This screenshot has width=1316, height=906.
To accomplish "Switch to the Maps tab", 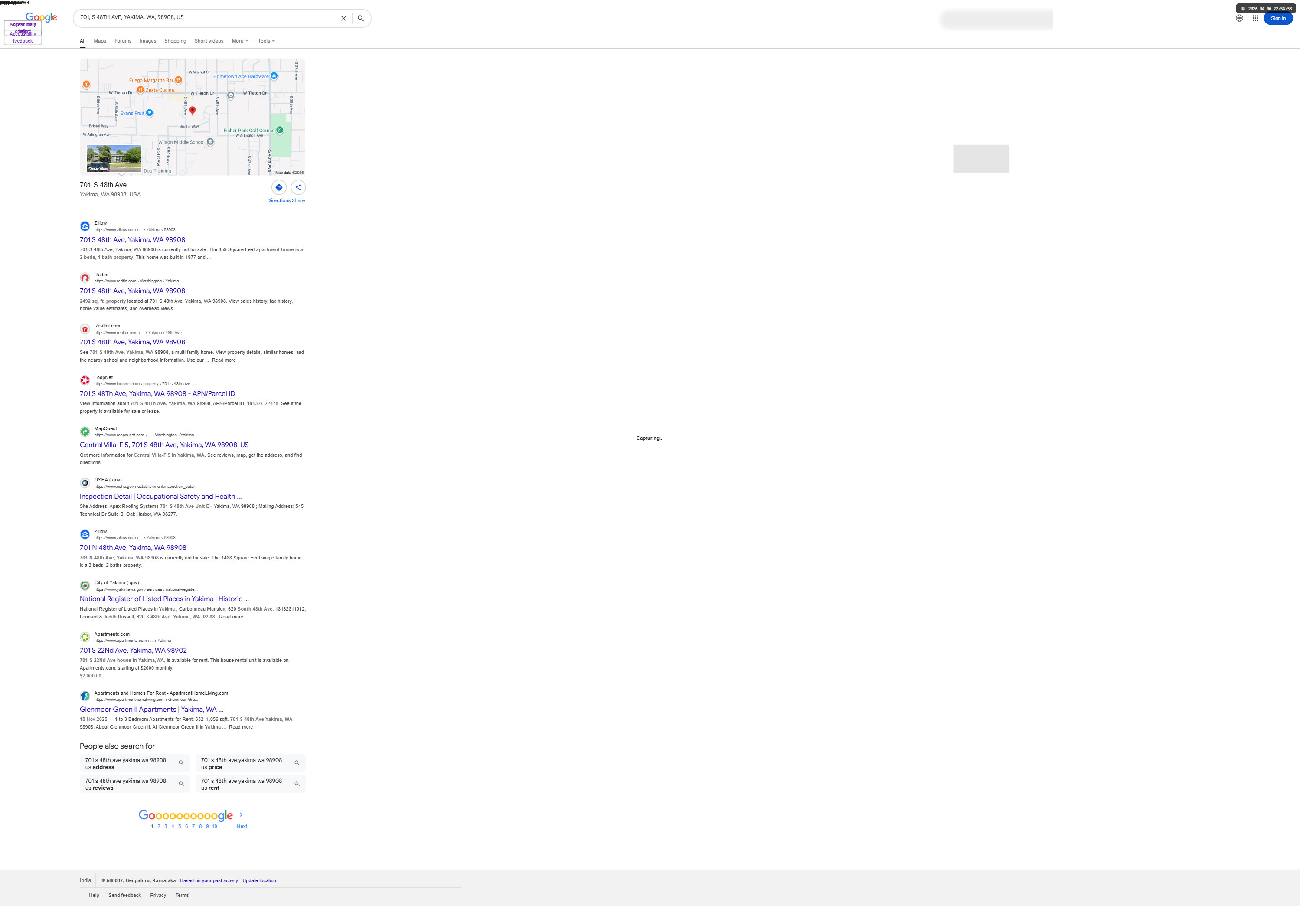I will pyautogui.click(x=100, y=41).
